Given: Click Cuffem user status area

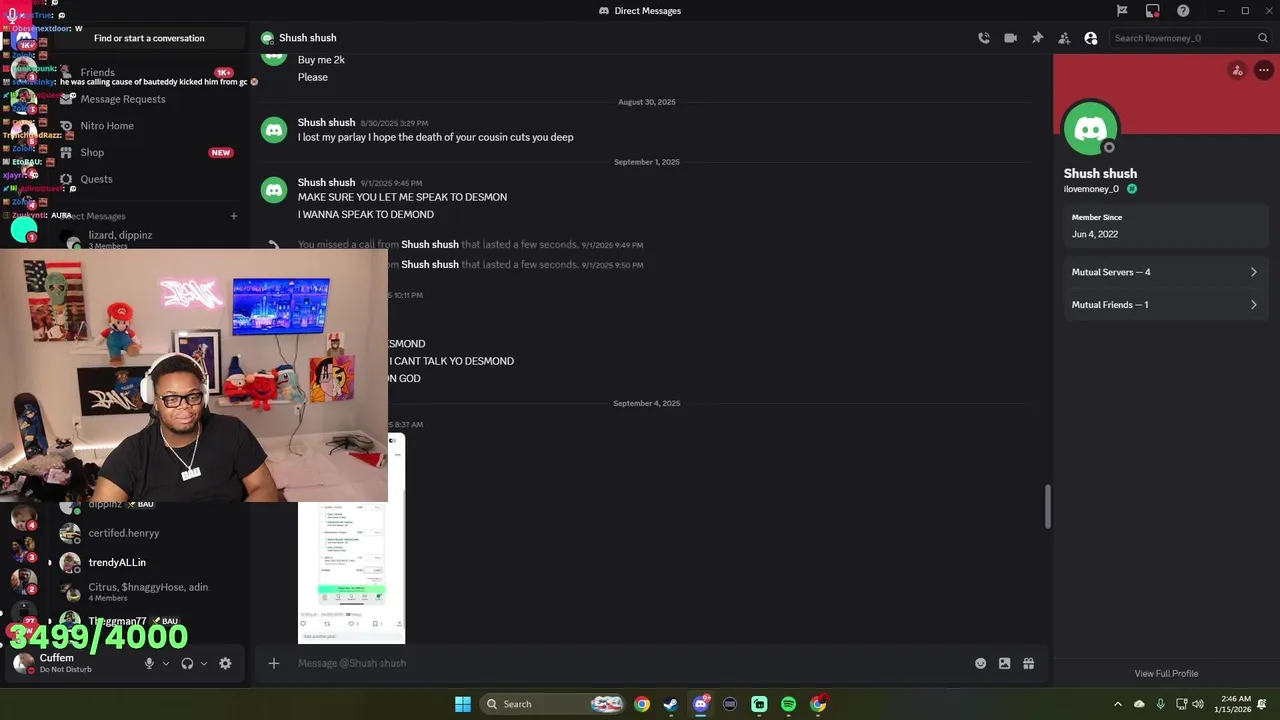Looking at the screenshot, I should [x=70, y=663].
